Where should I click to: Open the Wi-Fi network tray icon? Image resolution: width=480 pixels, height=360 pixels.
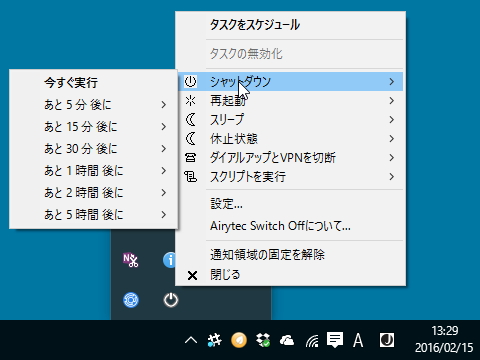click(x=312, y=341)
